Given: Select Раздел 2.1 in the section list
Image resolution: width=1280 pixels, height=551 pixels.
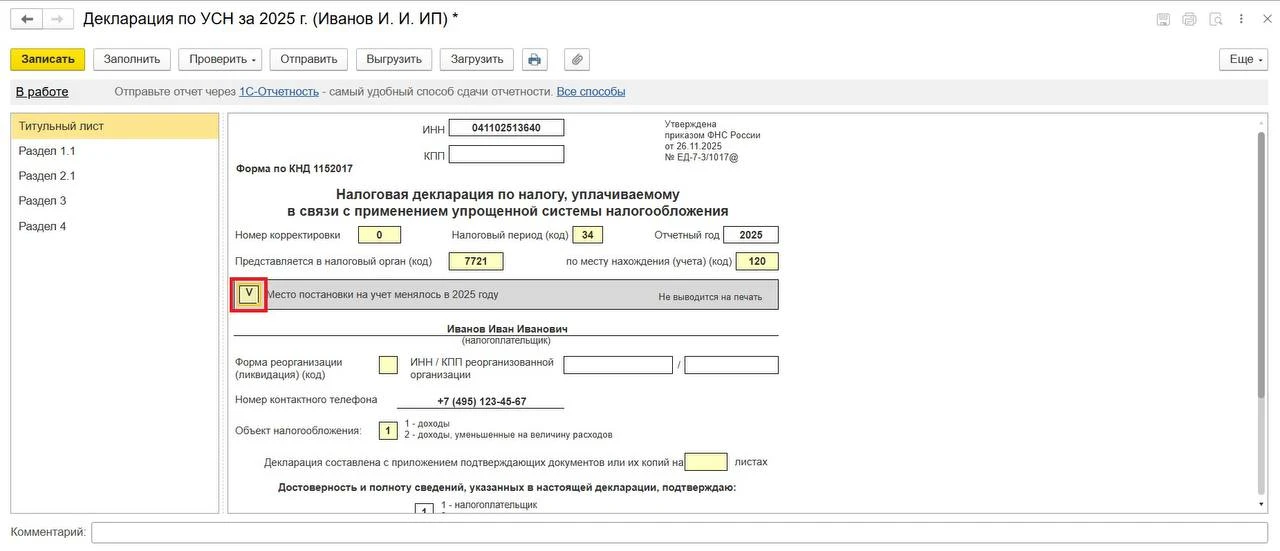Looking at the screenshot, I should point(115,176).
